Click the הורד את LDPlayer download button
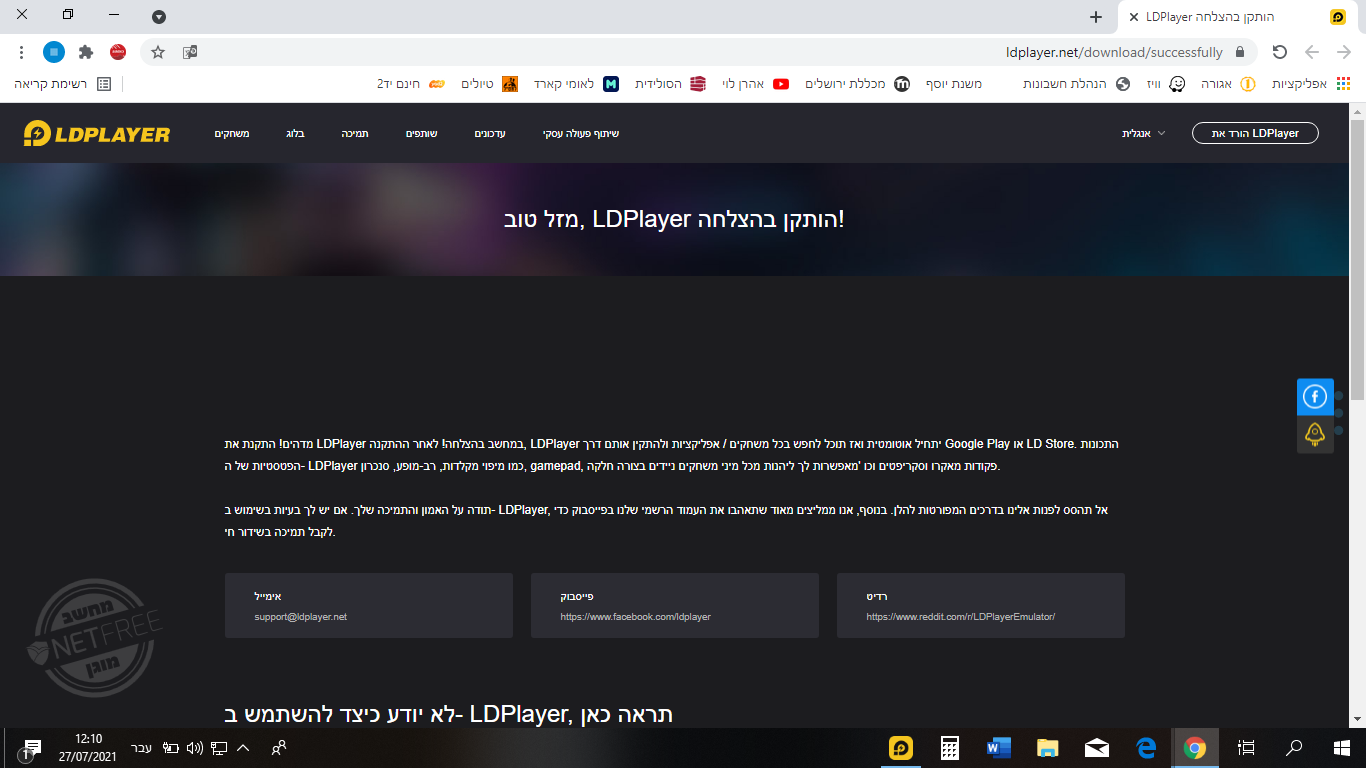The width and height of the screenshot is (1366, 768). click(1255, 133)
